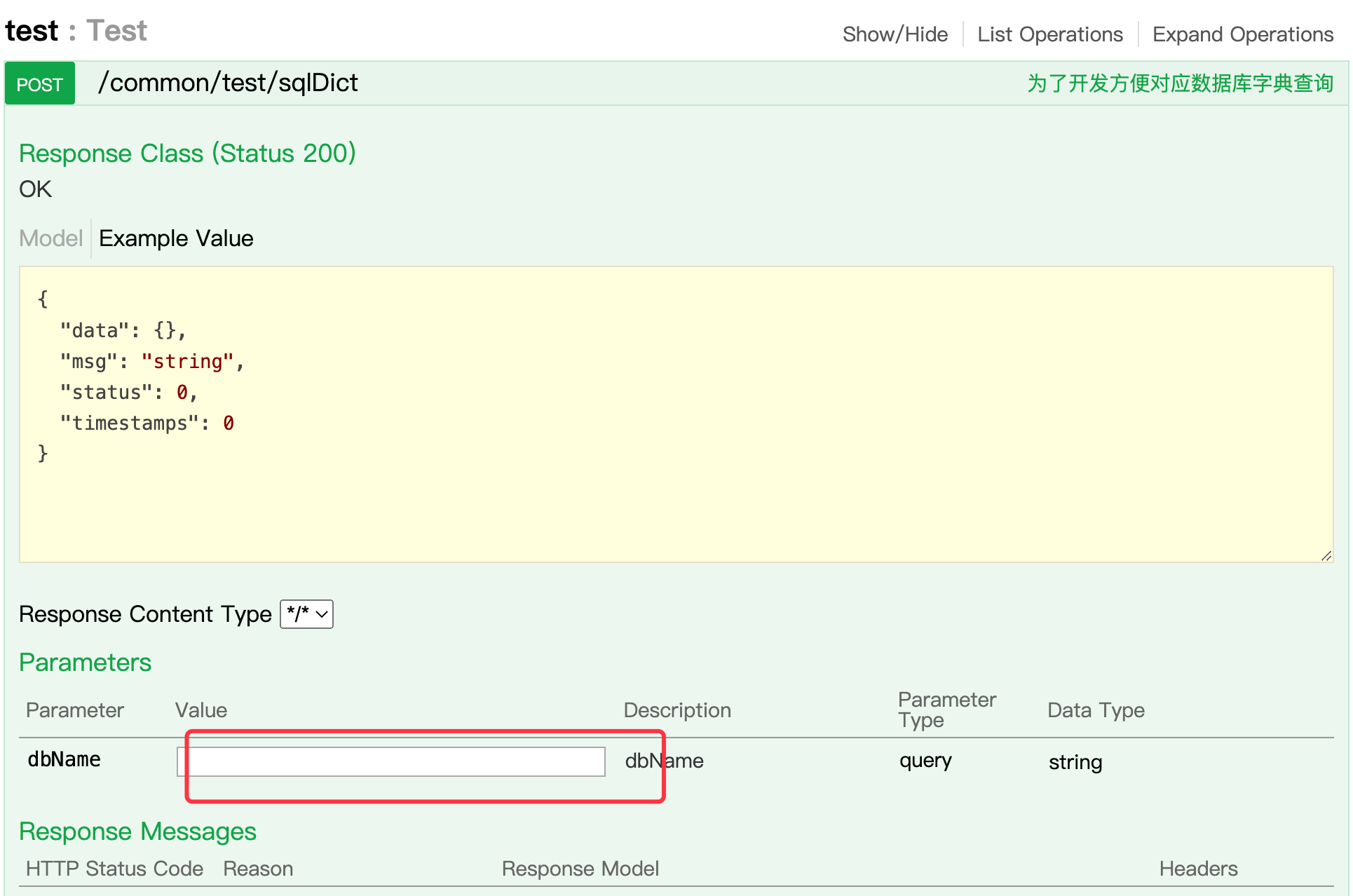Click the dbName value input field
Image resolution: width=1353 pixels, height=896 pixels.
(391, 761)
